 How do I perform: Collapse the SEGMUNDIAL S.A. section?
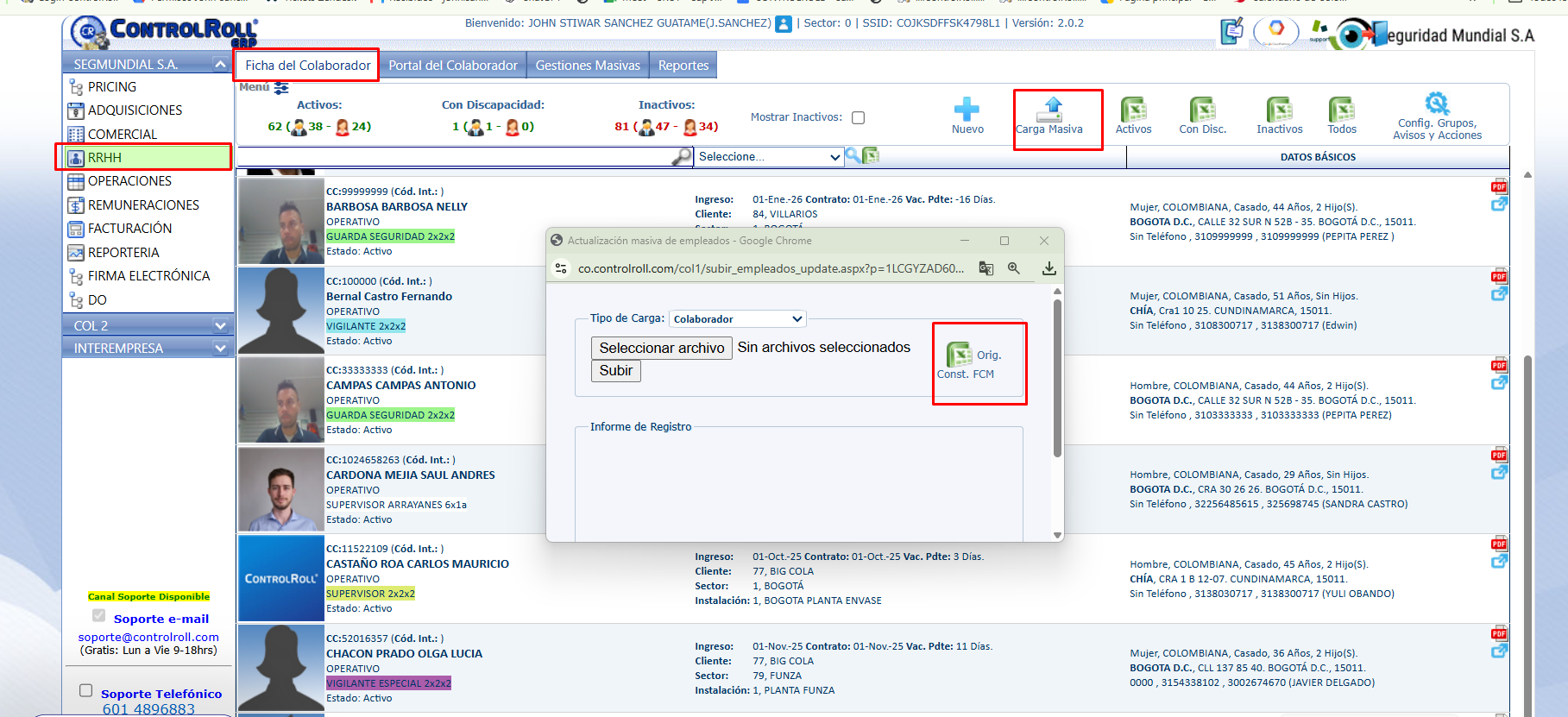[x=220, y=65]
